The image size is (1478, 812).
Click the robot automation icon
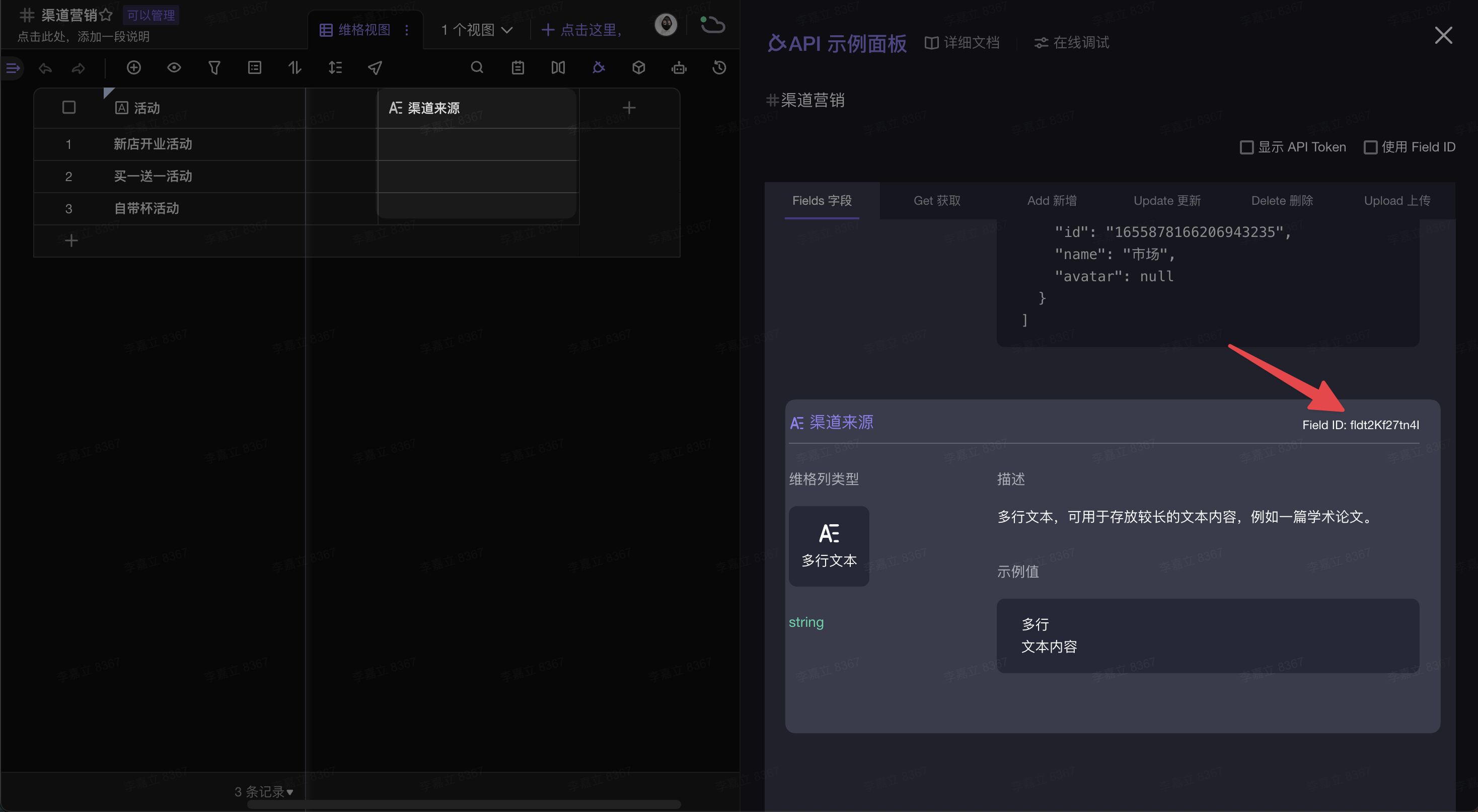coord(679,67)
